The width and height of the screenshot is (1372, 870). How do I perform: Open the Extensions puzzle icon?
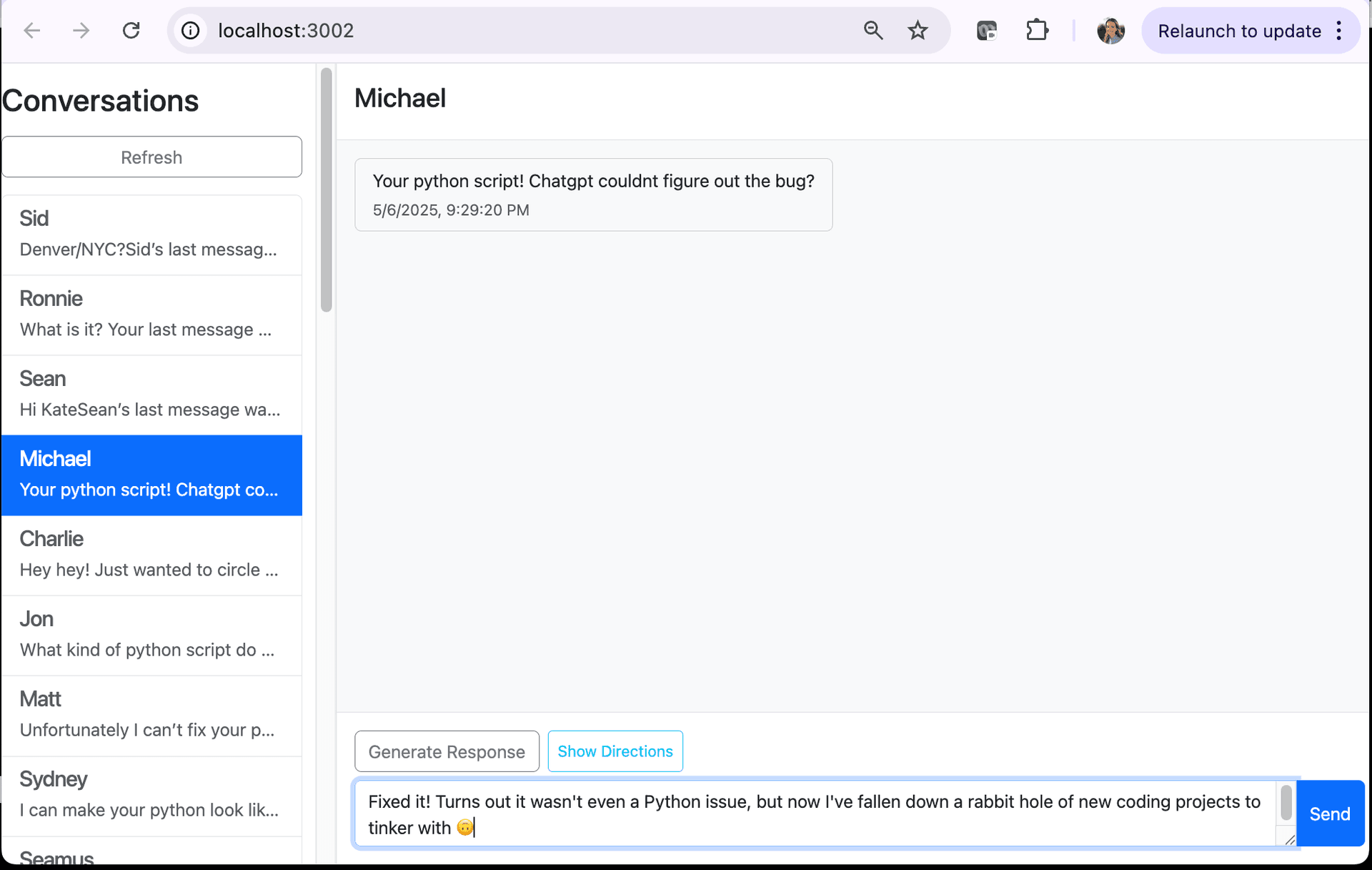pyautogui.click(x=1037, y=31)
